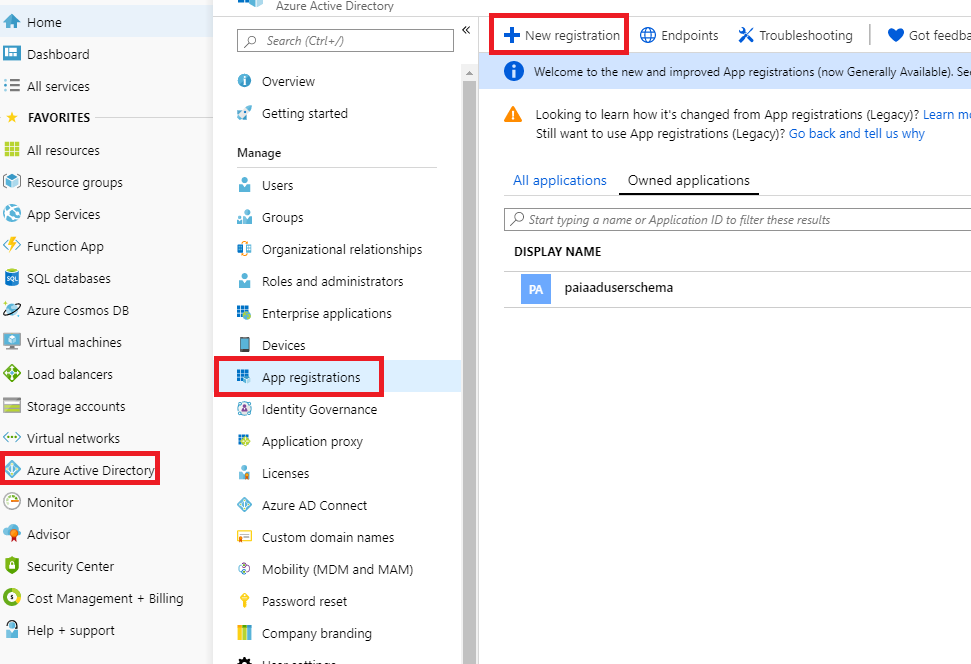This screenshot has width=971, height=664.
Task: Click the Function App lightning icon
Action: point(12,245)
